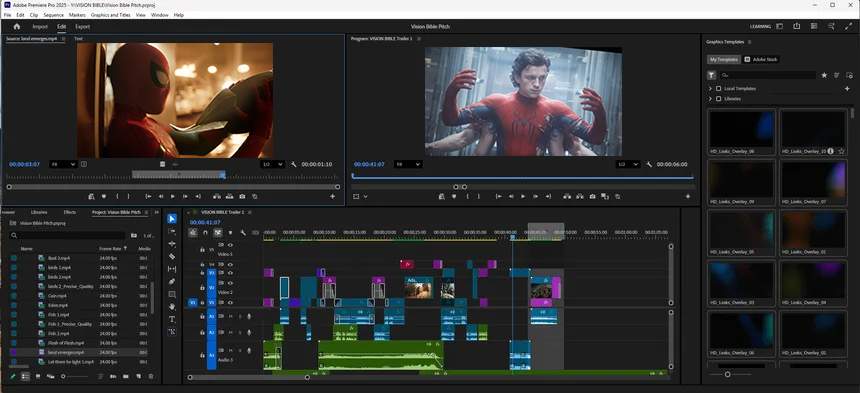Lock the Video 5 track
This screenshot has width=860, height=393.
202,249
